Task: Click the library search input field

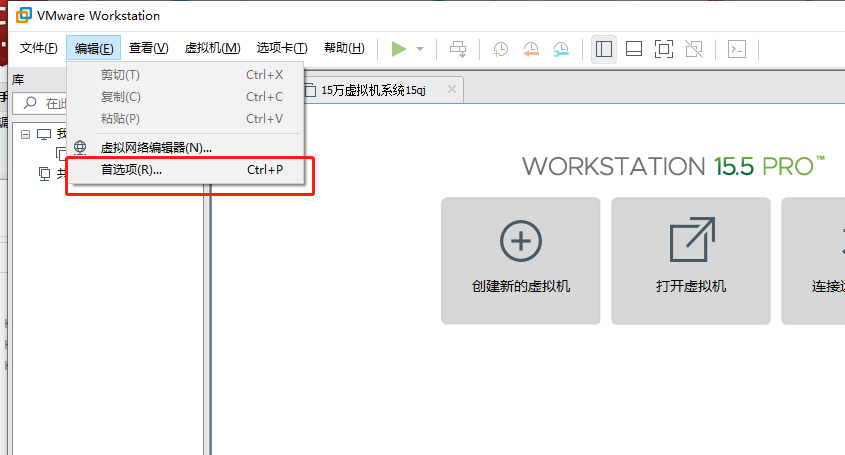Action: coord(39,102)
